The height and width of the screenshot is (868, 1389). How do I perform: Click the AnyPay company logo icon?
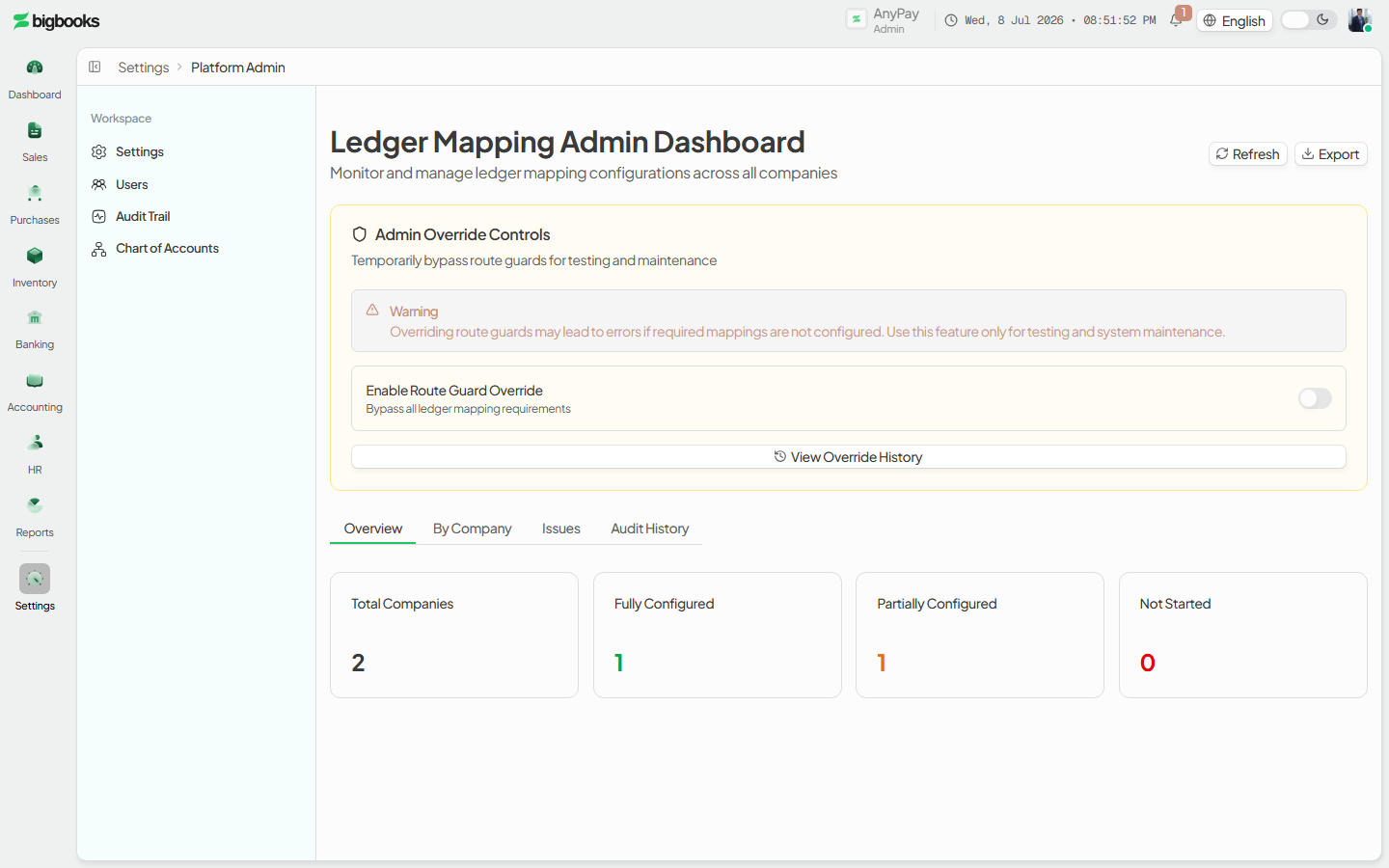[857, 19]
